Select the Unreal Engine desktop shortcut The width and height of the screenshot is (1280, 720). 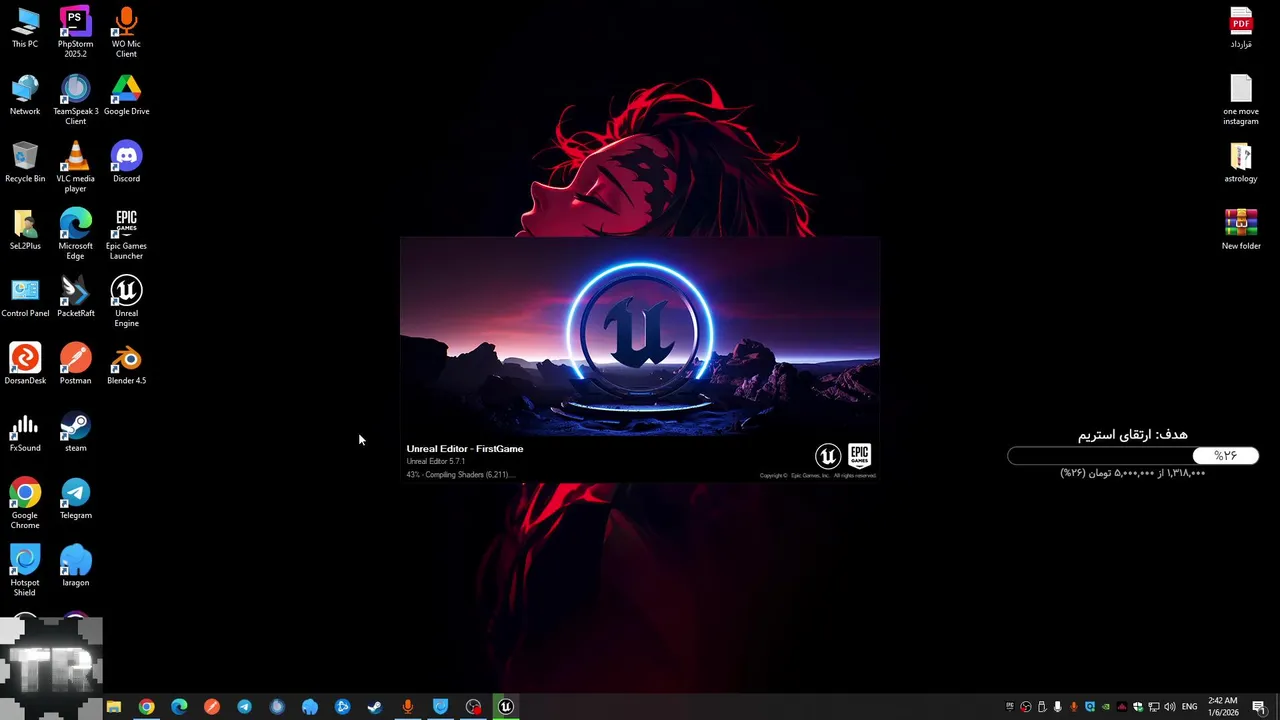coord(126,301)
